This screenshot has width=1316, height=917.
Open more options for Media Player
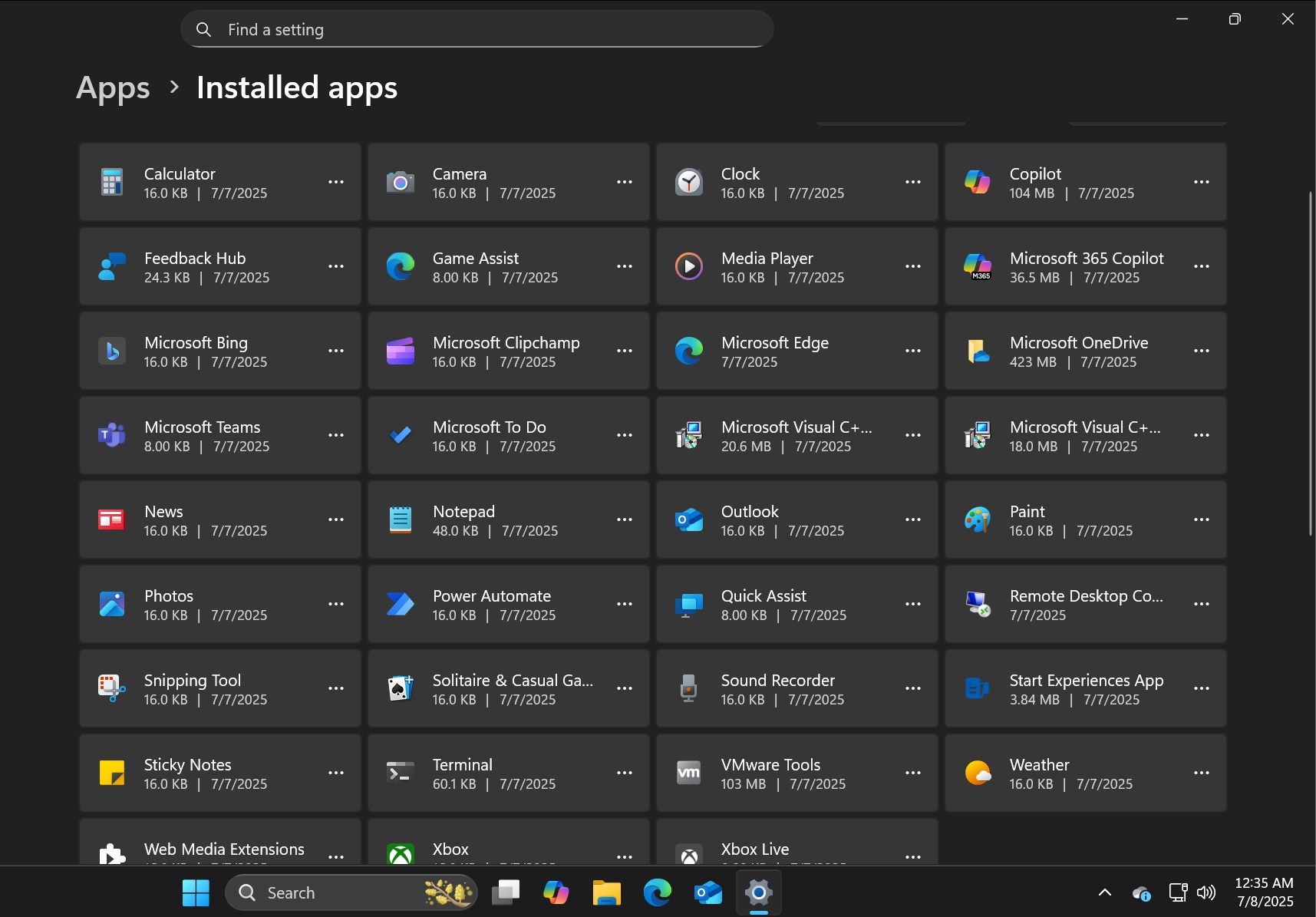coord(912,266)
